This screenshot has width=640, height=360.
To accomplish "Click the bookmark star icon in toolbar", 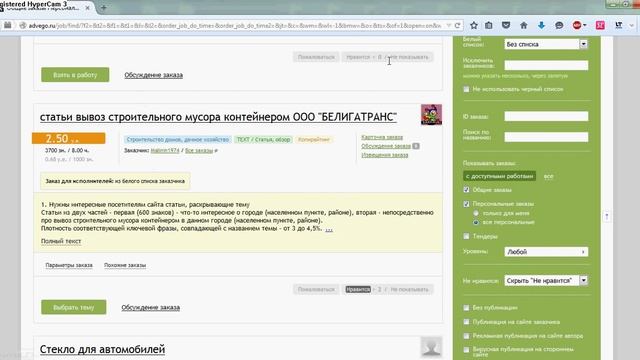I will 473,25.
